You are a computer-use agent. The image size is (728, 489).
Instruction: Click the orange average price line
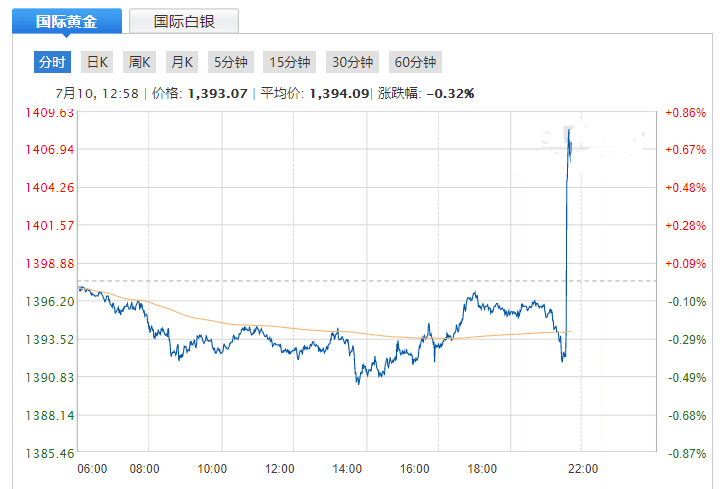pos(300,329)
